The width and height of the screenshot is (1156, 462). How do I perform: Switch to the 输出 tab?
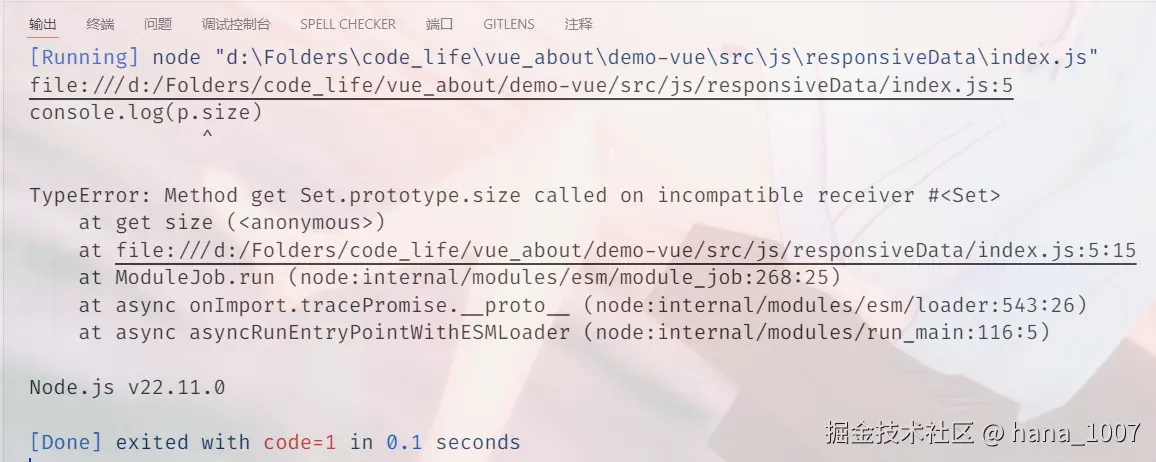point(43,24)
